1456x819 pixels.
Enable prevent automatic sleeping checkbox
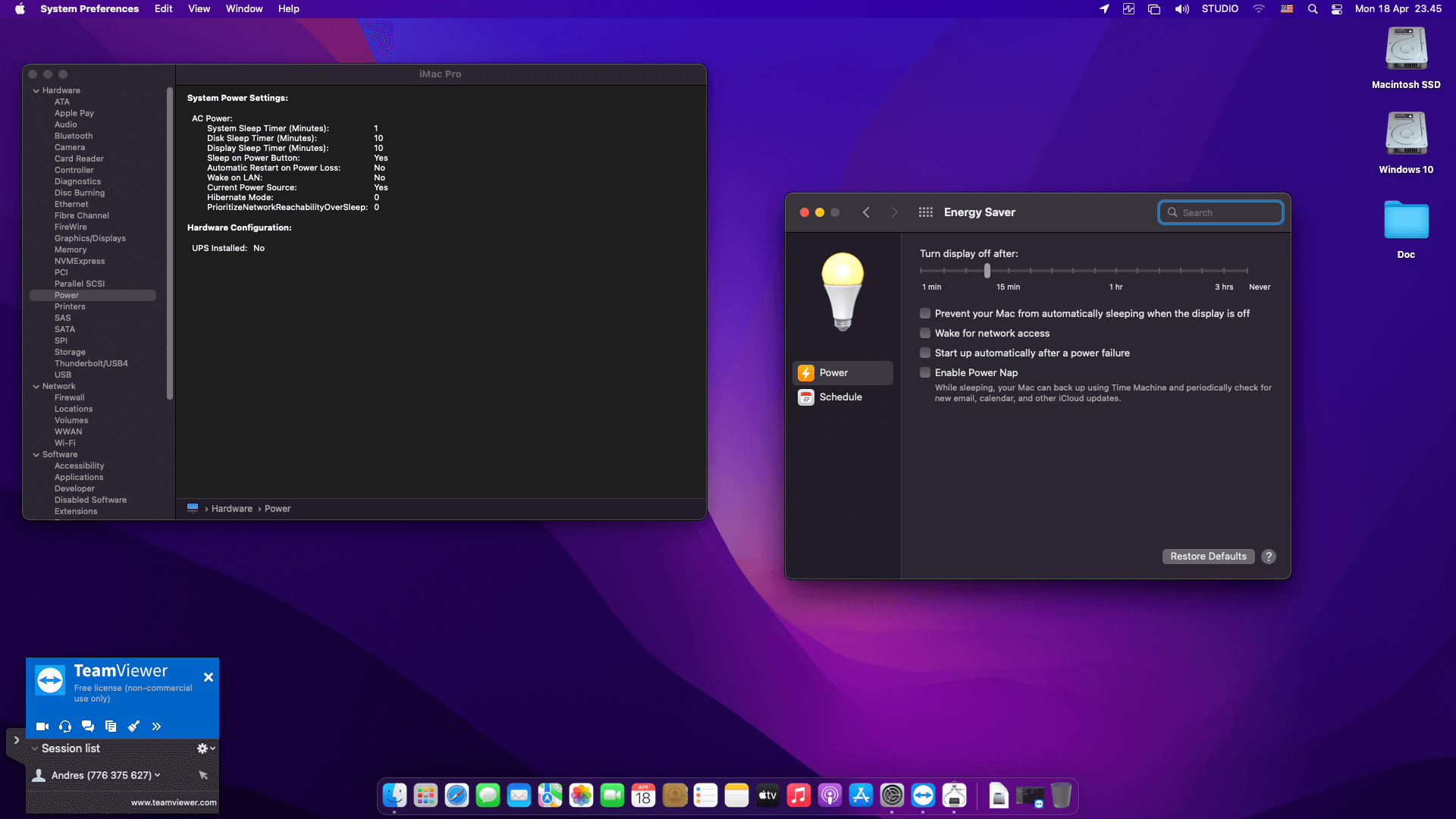click(x=925, y=313)
